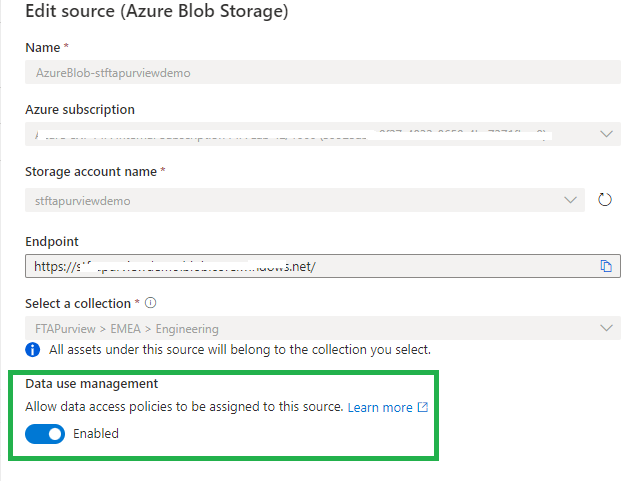Image resolution: width=641 pixels, height=481 pixels.
Task: Open the Storage account name dropdown chevron
Action: tap(572, 200)
